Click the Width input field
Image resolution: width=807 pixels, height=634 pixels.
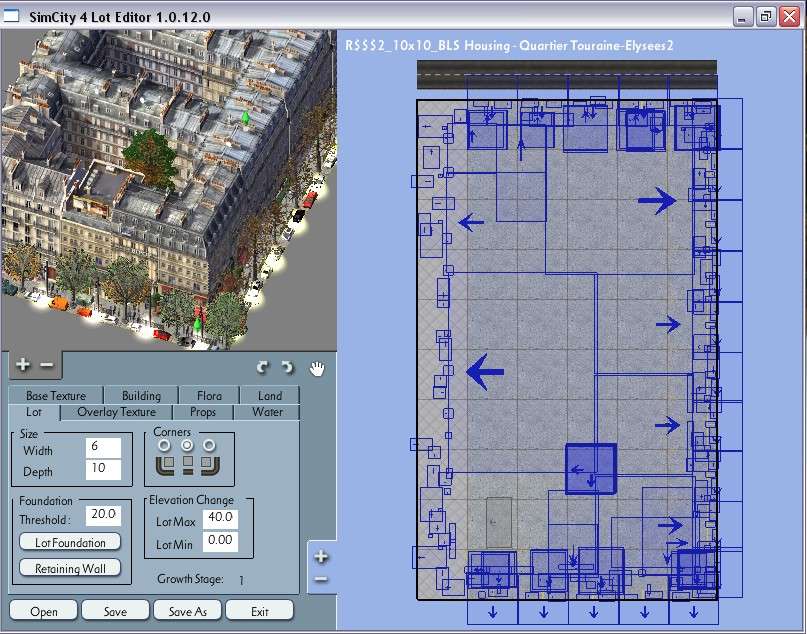[x=103, y=447]
